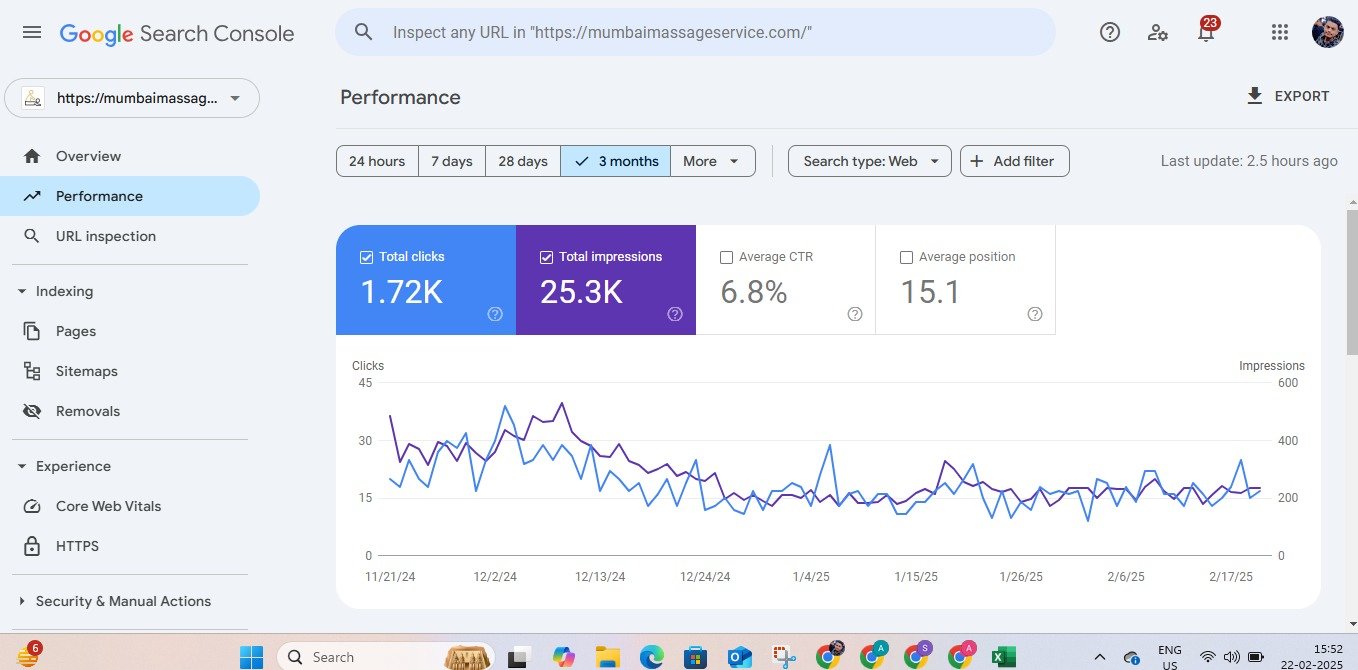Open the property selector dropdown
The image size is (1358, 670).
132,98
